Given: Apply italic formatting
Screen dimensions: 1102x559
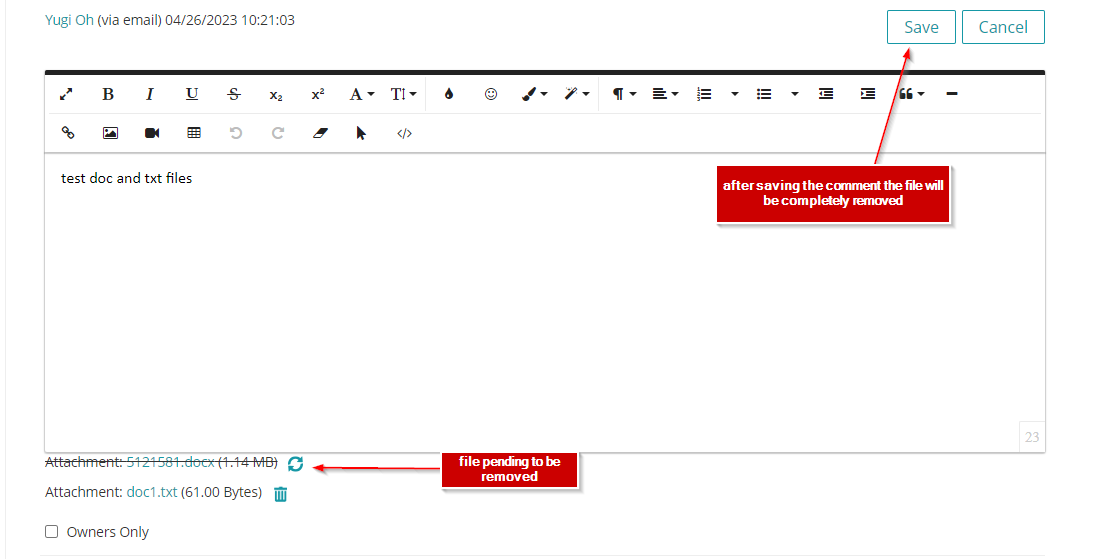Looking at the screenshot, I should (x=150, y=94).
